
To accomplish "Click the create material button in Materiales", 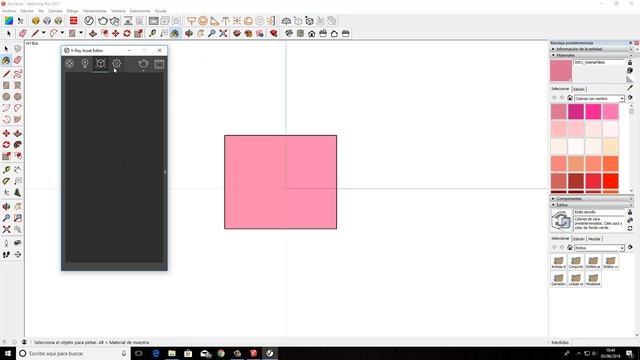I will click(630, 71).
